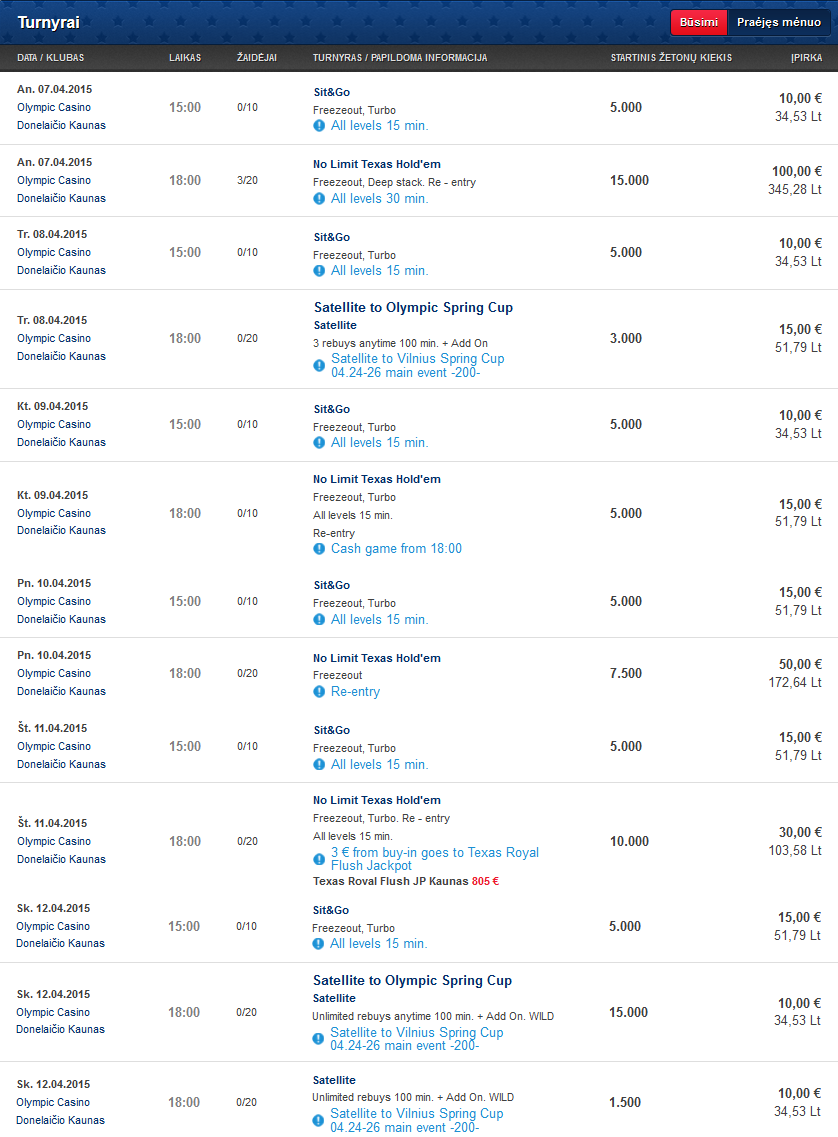The height and width of the screenshot is (1137, 838).
Task: Click the Data / Klubas column header
Action: [51, 58]
